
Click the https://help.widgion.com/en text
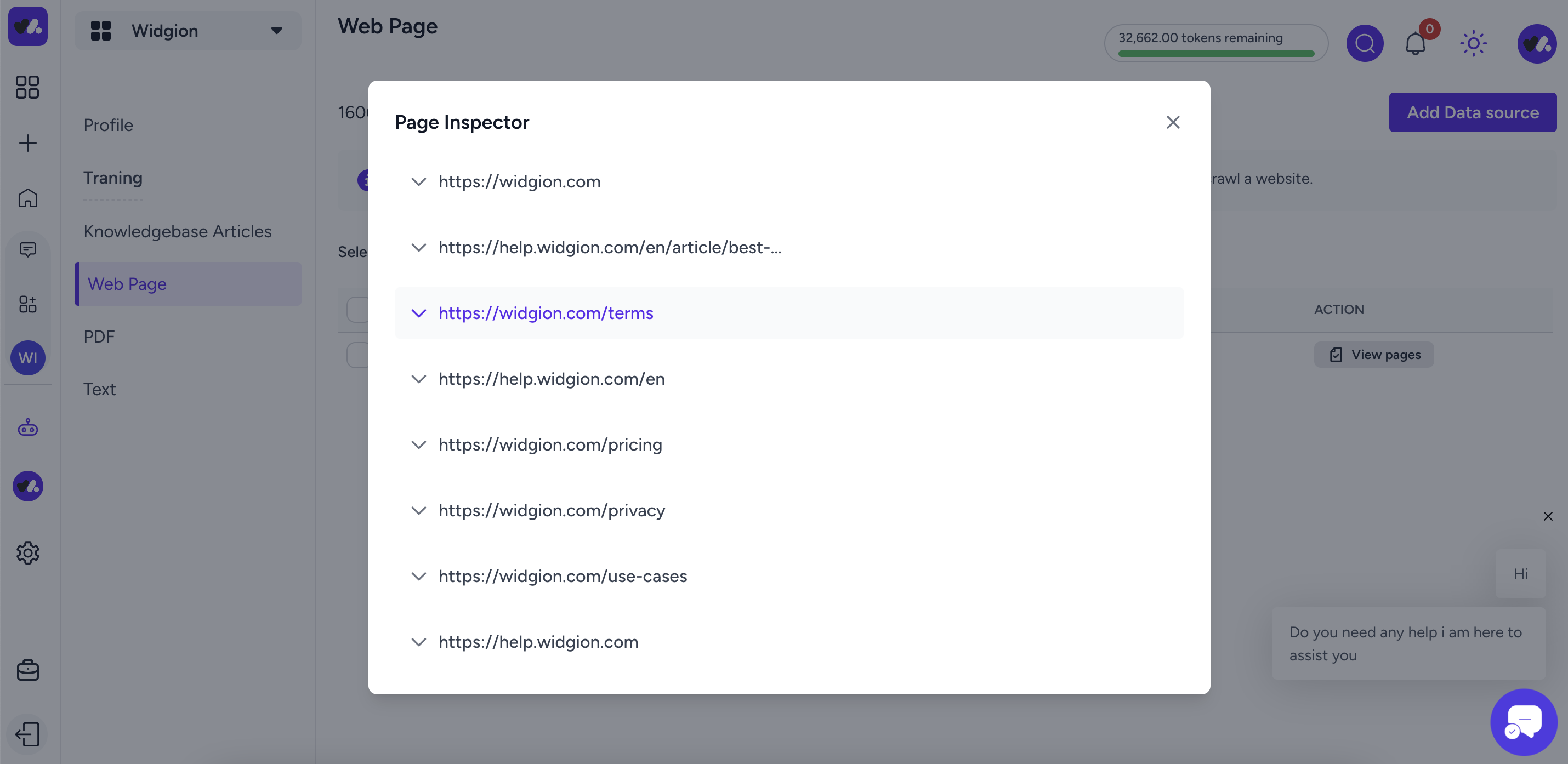point(552,378)
